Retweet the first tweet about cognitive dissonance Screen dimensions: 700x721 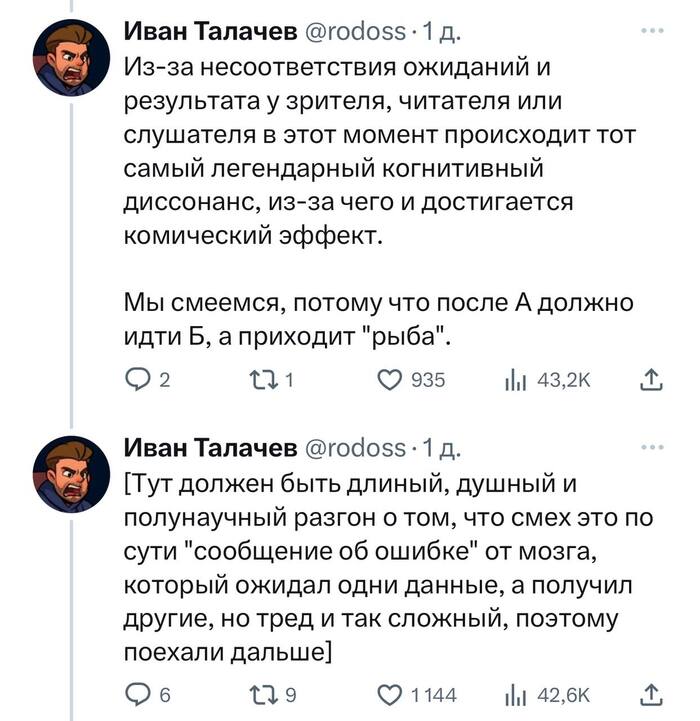click(x=259, y=381)
